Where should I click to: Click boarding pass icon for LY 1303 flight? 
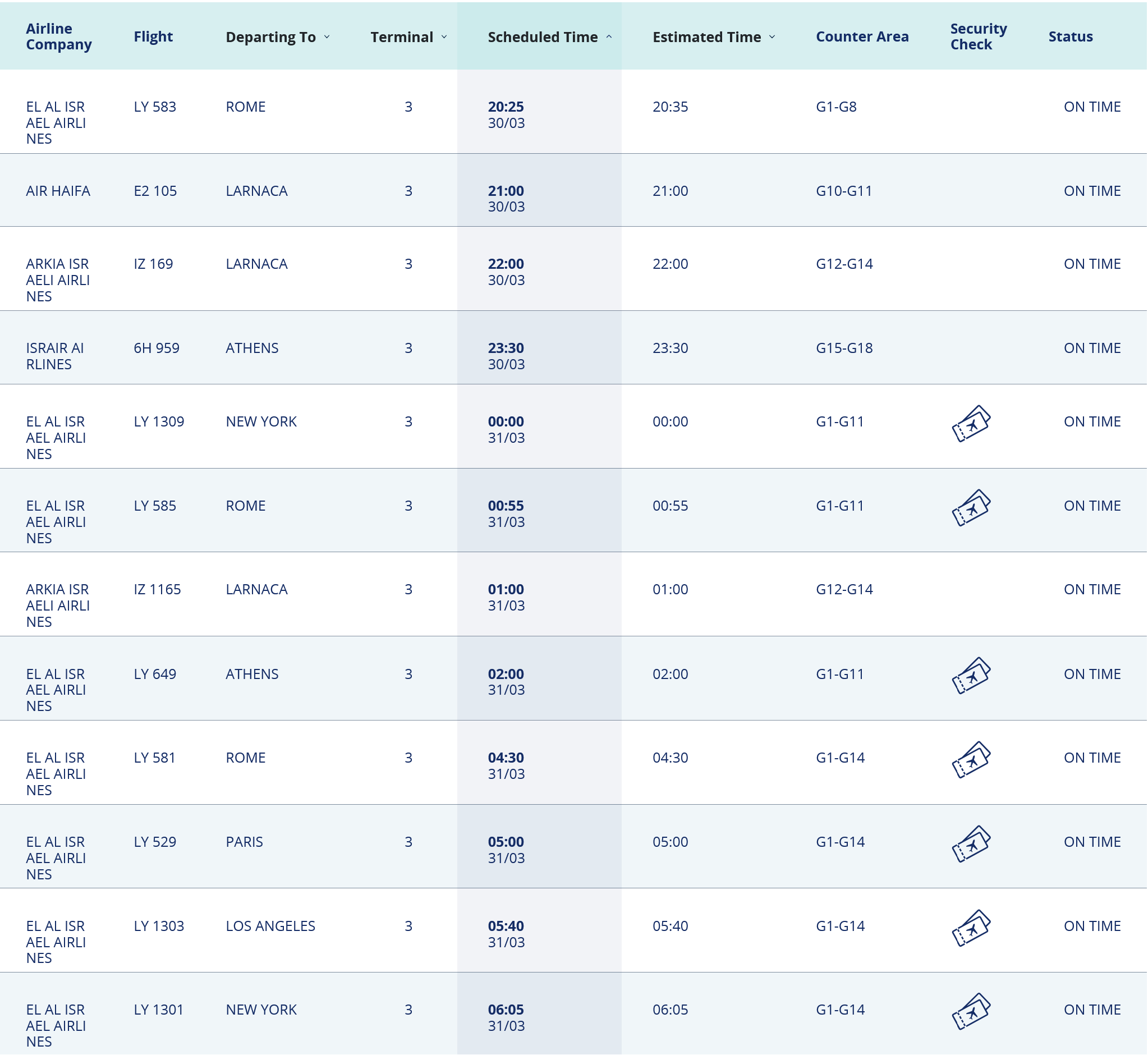click(x=971, y=928)
